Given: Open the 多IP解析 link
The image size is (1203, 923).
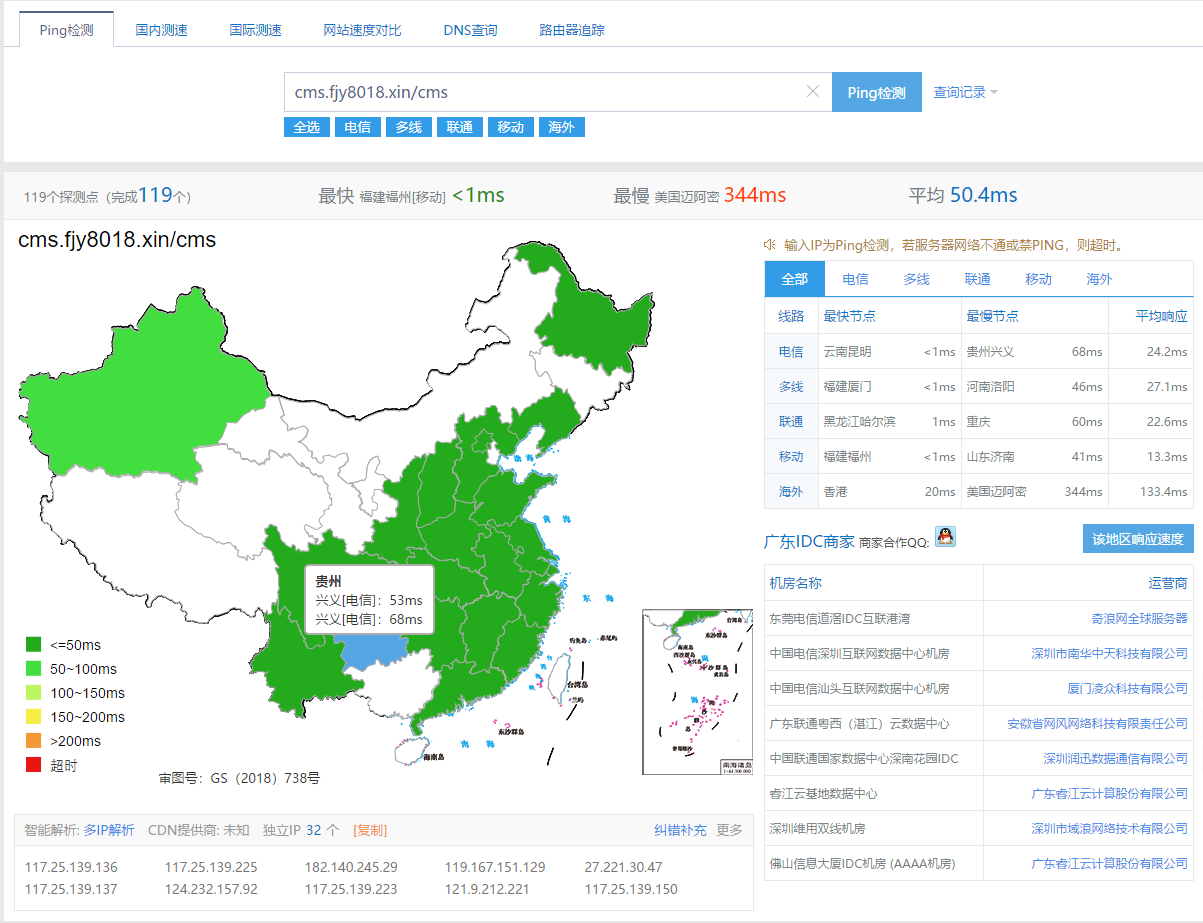Looking at the screenshot, I should click(x=109, y=830).
